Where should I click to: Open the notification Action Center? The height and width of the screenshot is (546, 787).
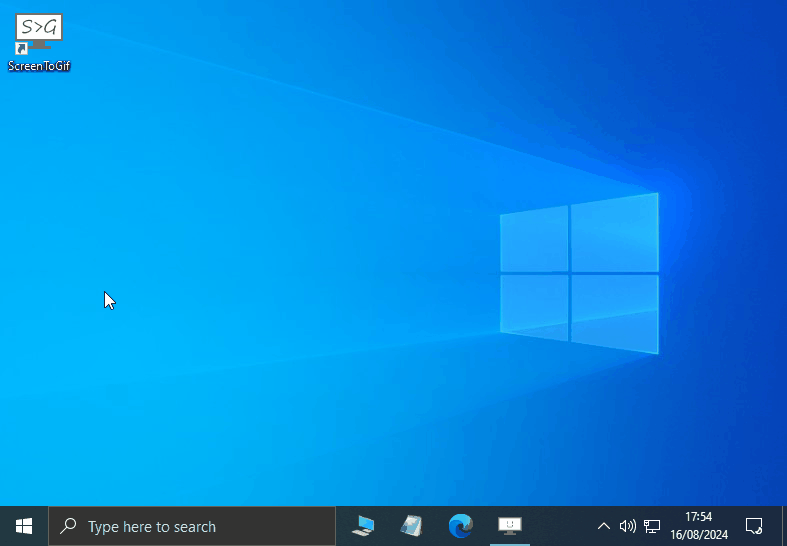tap(754, 526)
